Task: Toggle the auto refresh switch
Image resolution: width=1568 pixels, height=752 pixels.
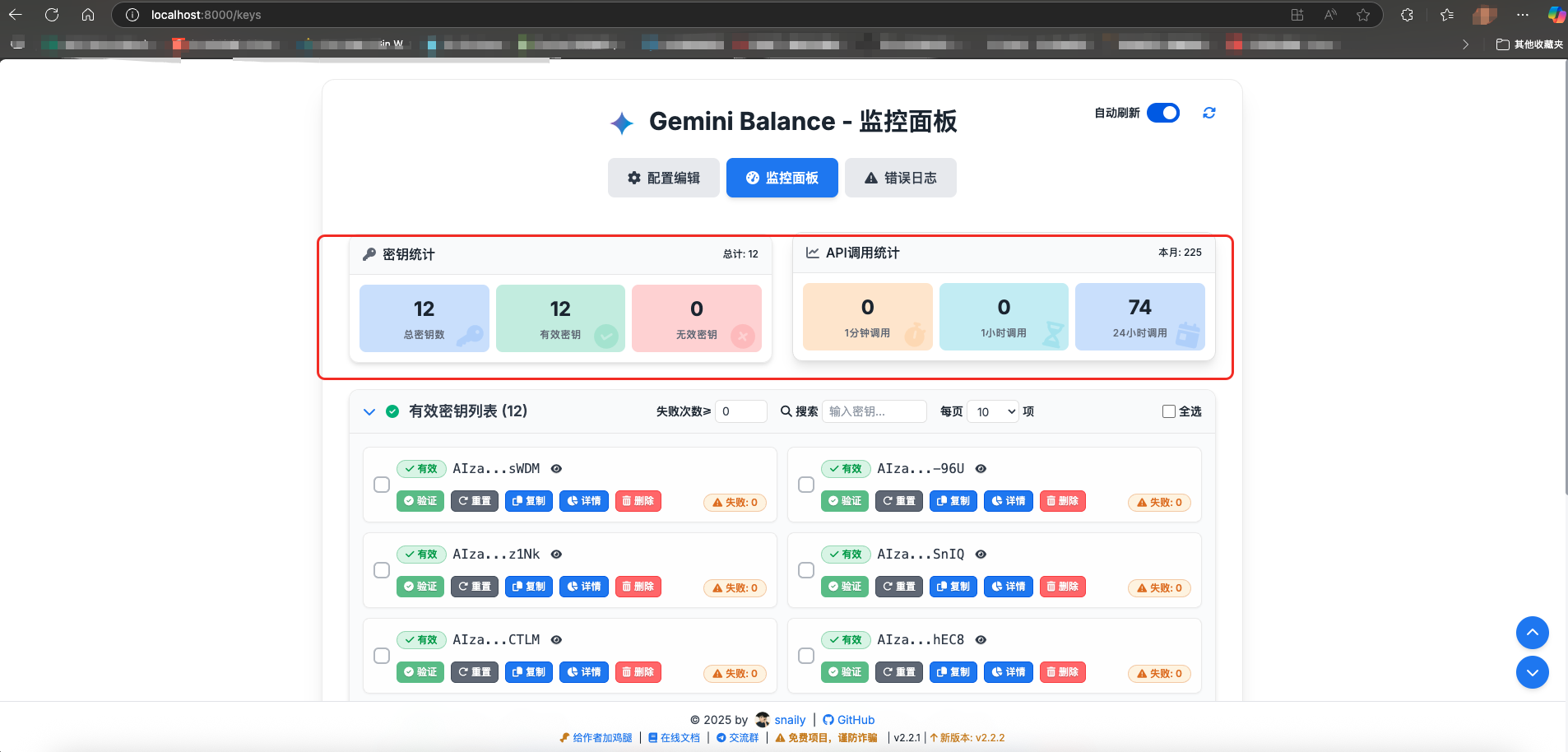Action: coord(1162,113)
